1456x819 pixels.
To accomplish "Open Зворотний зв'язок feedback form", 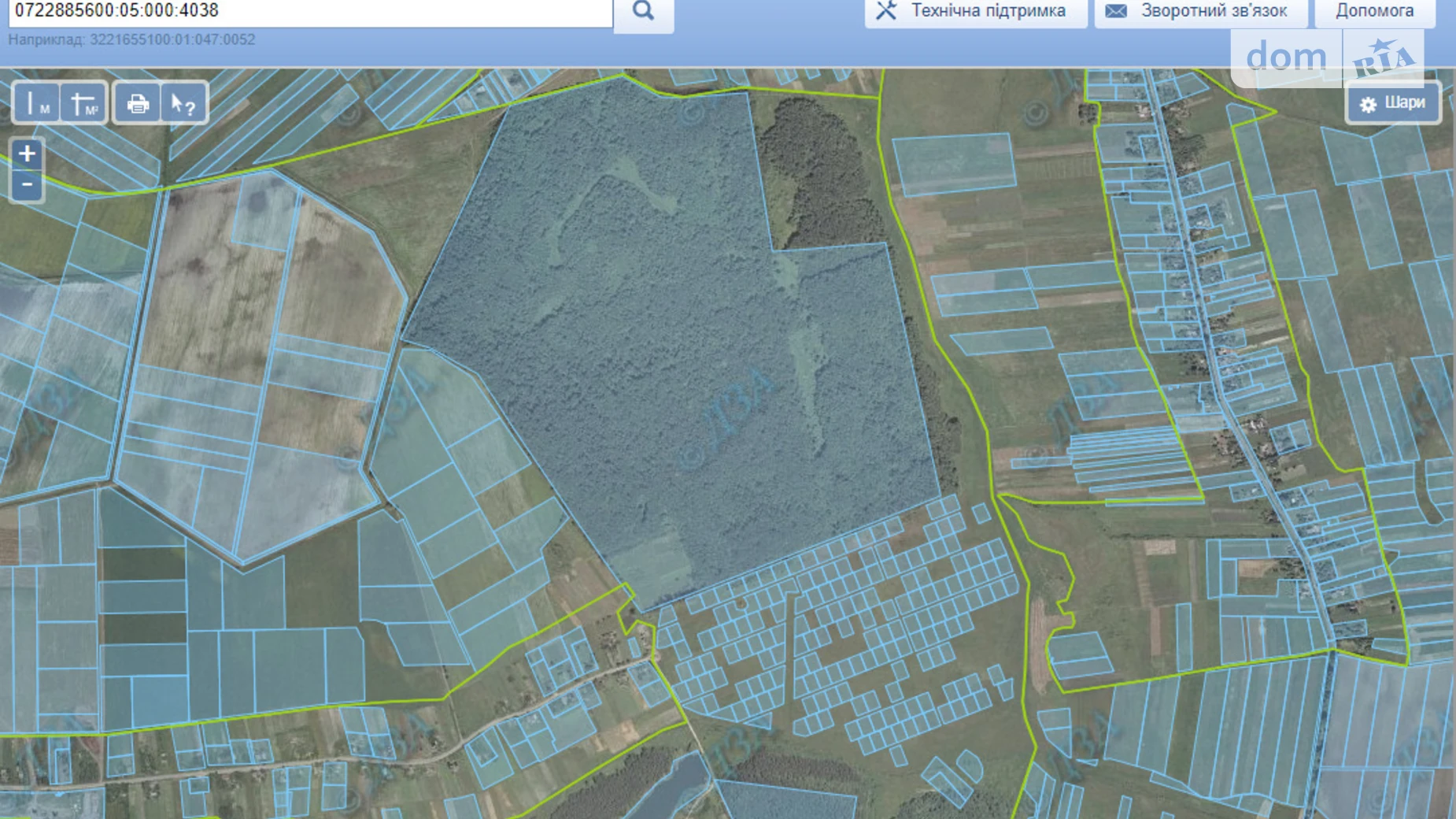I will (1201, 12).
